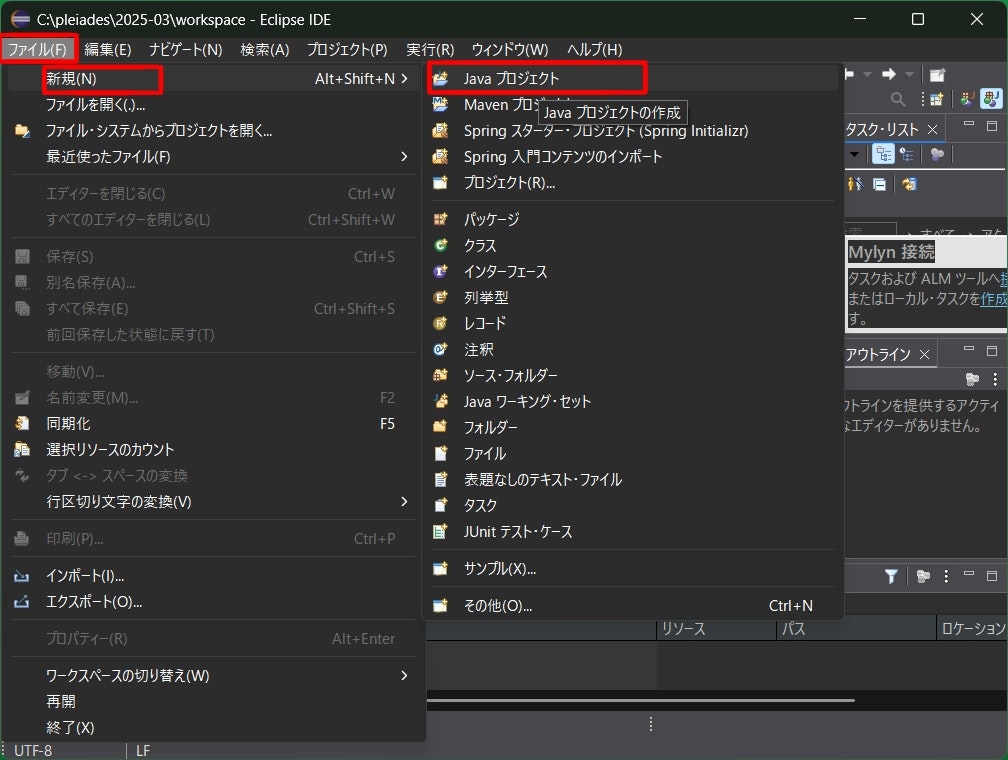The image size is (1008, 760).
Task: Click the synchronize changed icon in task list
Action: coord(909,185)
